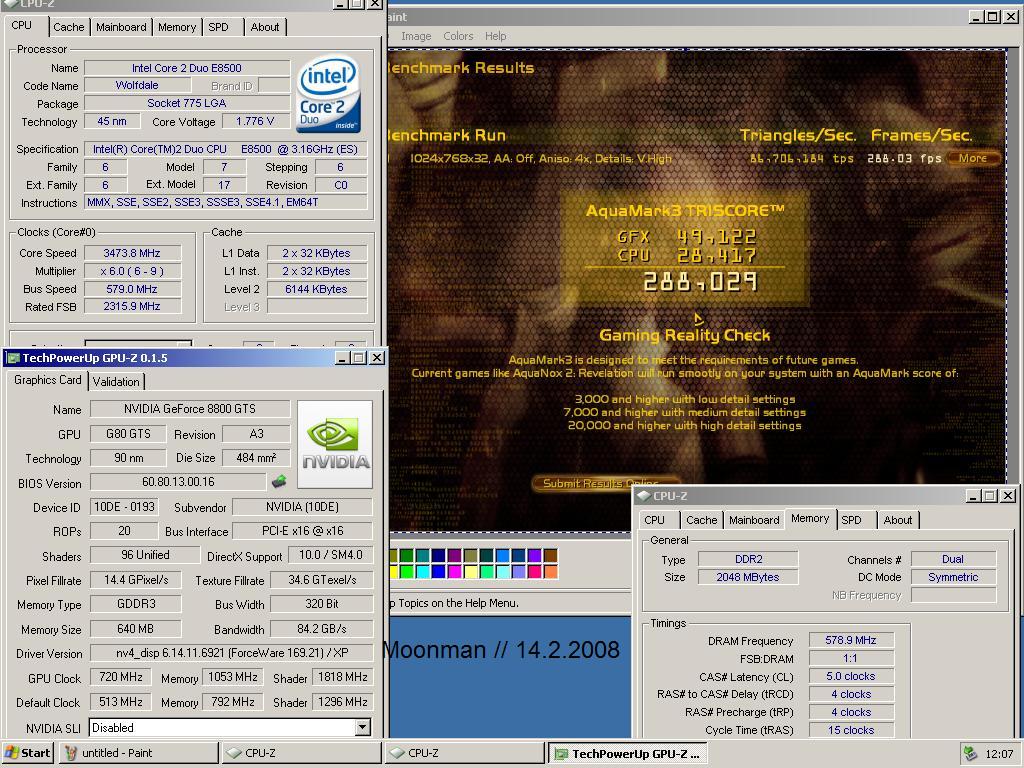Image resolution: width=1024 pixels, height=768 pixels.
Task: Open the Mainboard tab in the top CPU-Z window
Action: coord(121,27)
